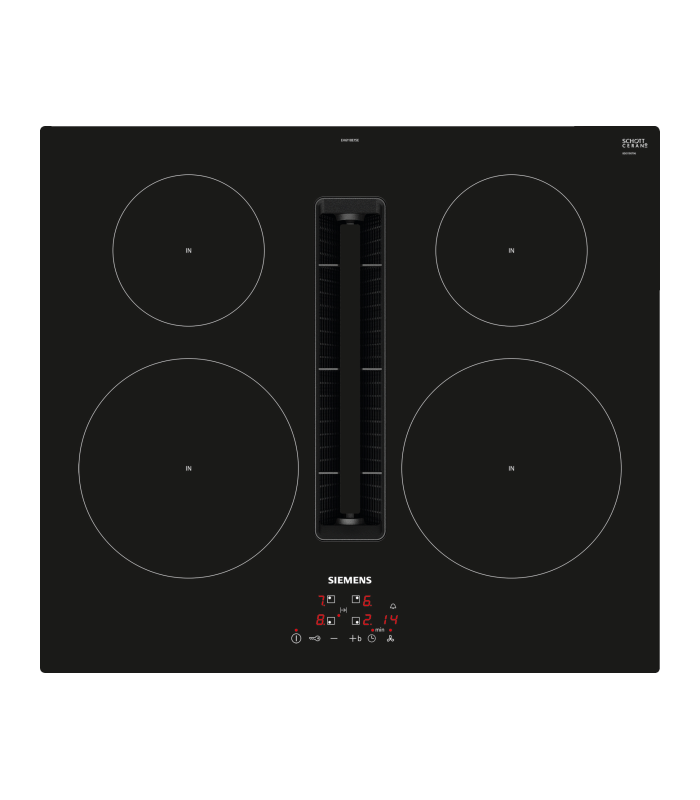Click the large front-left cooking zone circle
The image size is (700, 800).
point(188,468)
